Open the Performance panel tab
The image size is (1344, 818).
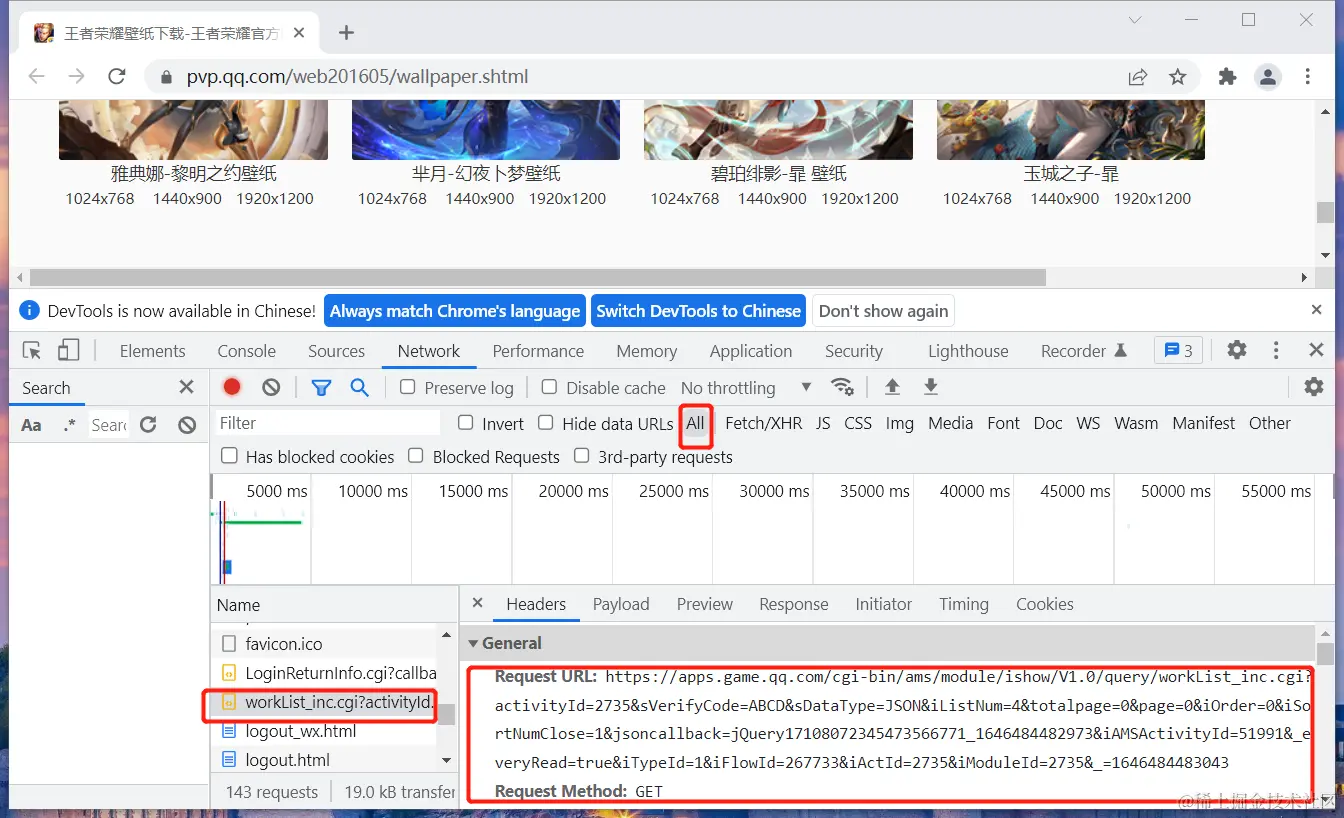[x=538, y=351]
